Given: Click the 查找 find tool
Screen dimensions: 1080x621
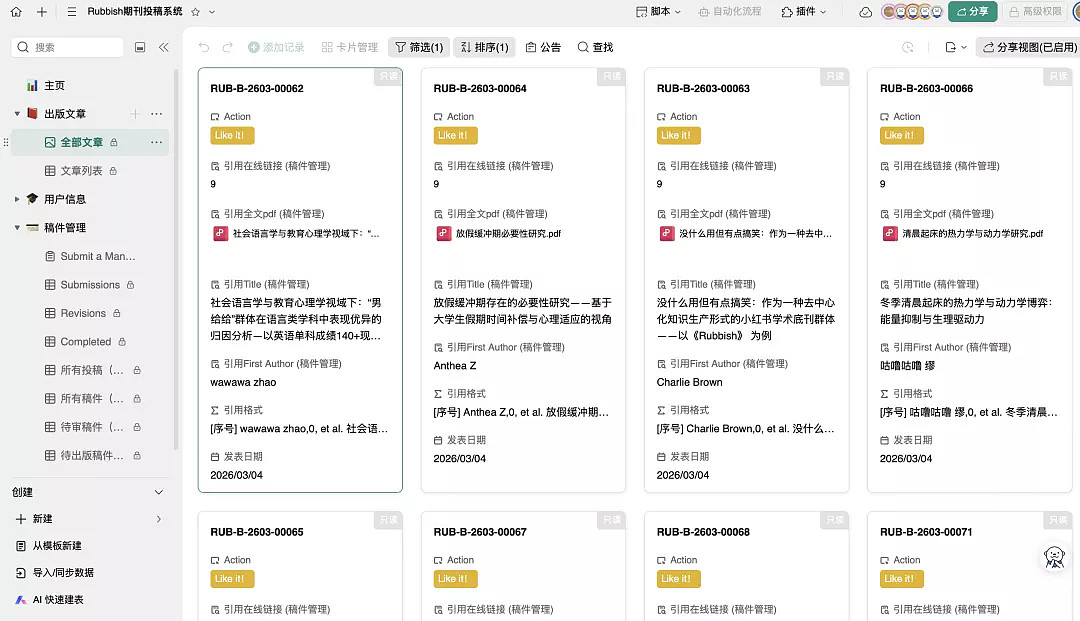Looking at the screenshot, I should pos(595,47).
